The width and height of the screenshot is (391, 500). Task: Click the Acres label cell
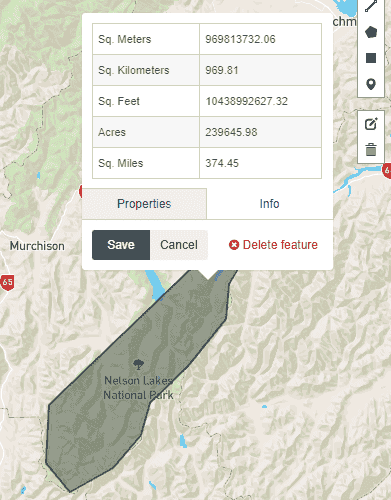(x=146, y=132)
